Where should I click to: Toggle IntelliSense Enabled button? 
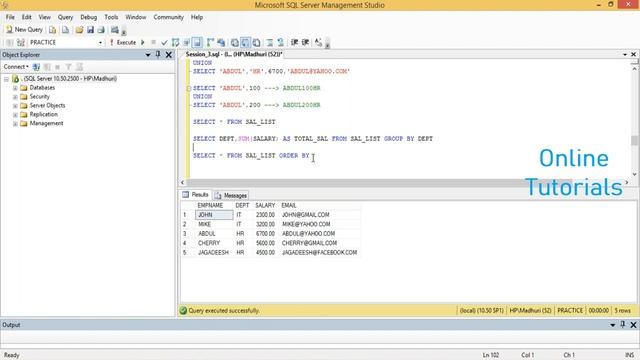point(197,42)
